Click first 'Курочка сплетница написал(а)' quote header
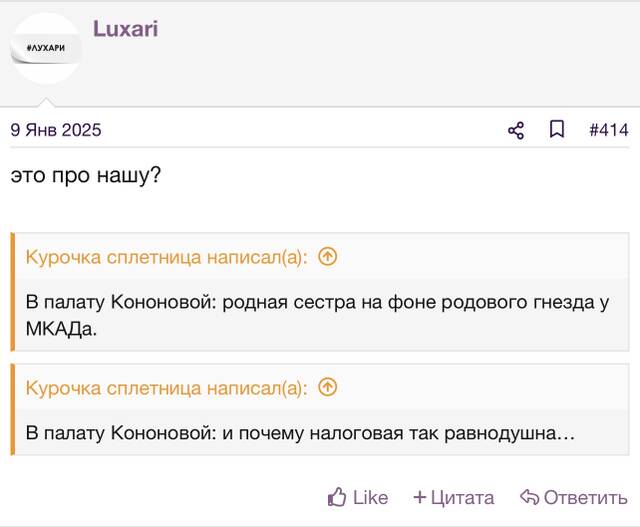This screenshot has height=527, width=640. coord(167,258)
